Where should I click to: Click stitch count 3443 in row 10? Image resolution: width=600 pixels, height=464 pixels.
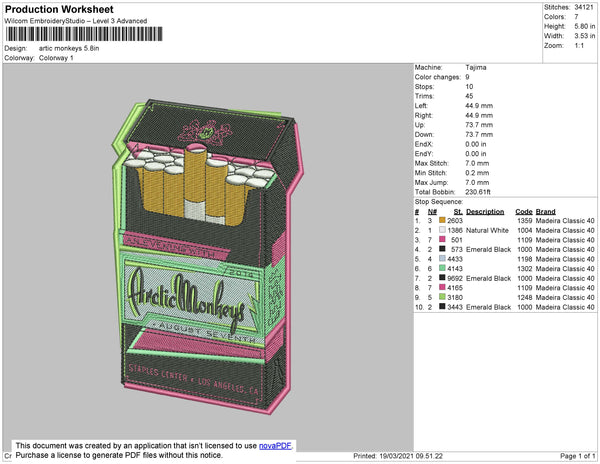point(455,307)
